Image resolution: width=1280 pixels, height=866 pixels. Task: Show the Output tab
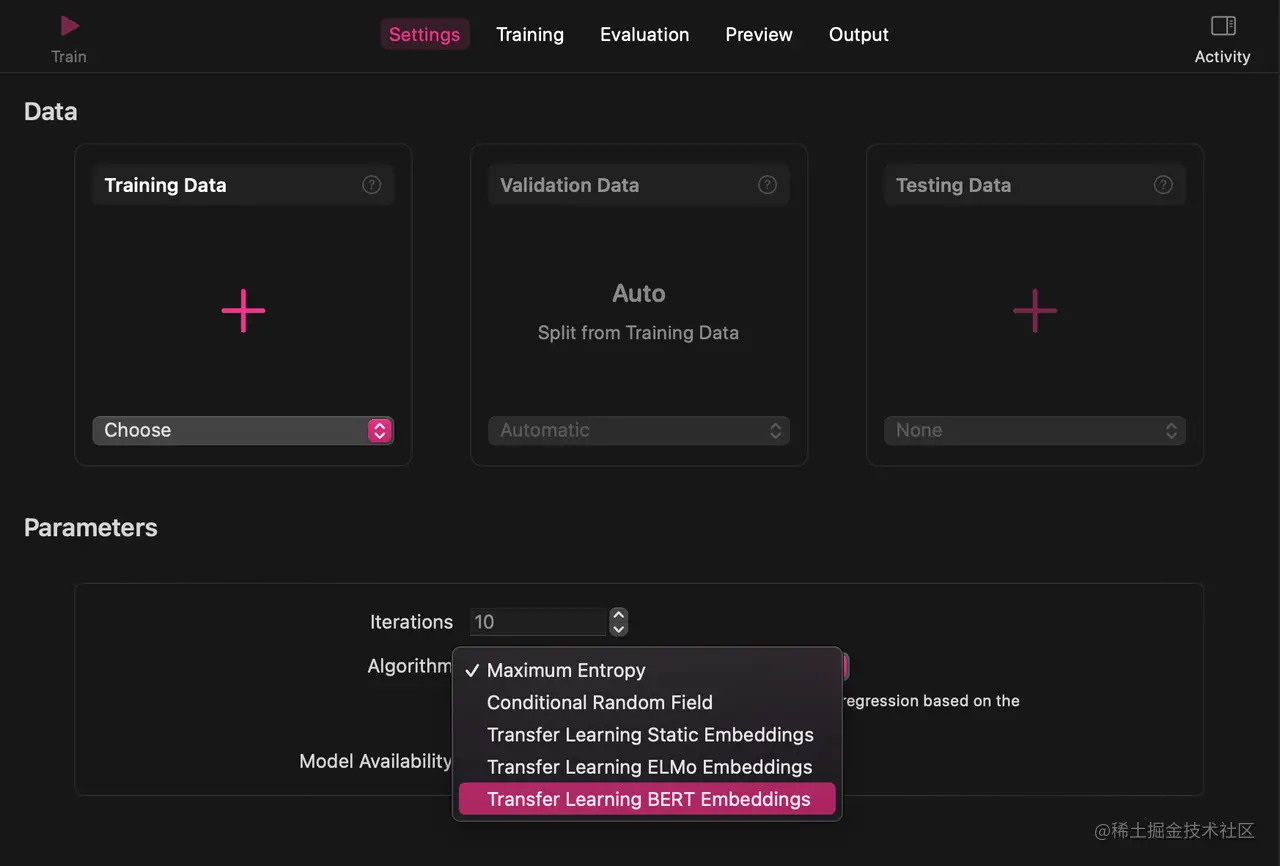pyautogui.click(x=858, y=35)
